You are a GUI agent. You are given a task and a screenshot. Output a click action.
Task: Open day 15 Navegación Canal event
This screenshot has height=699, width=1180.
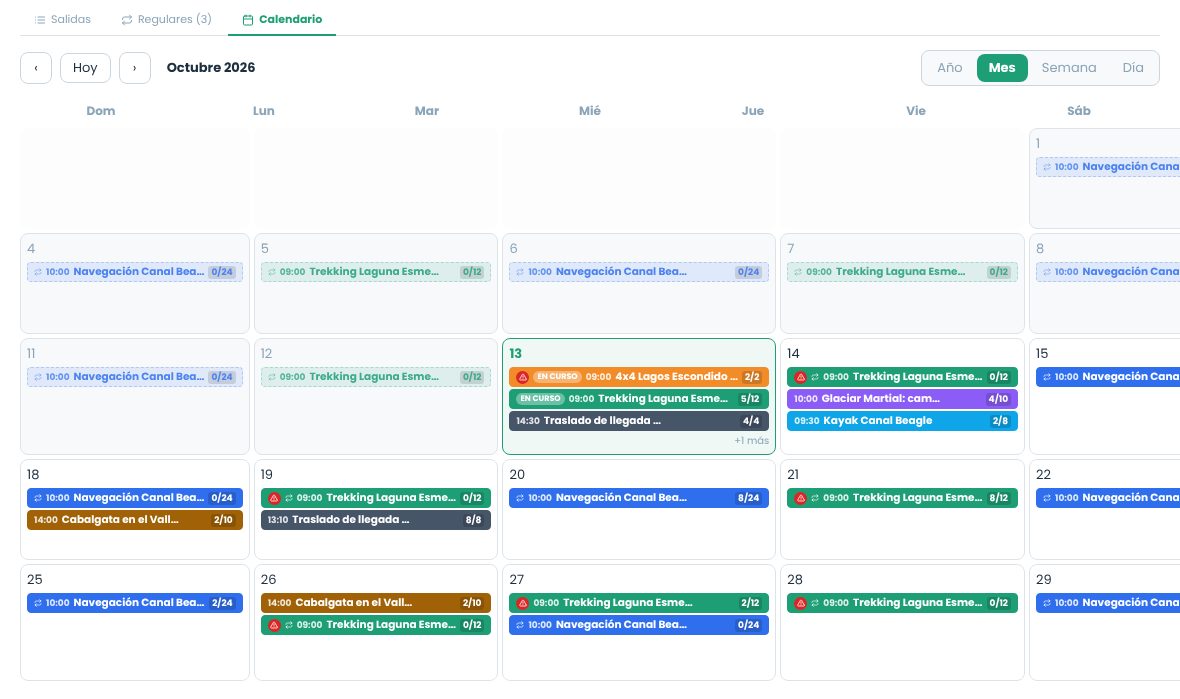pos(1108,377)
